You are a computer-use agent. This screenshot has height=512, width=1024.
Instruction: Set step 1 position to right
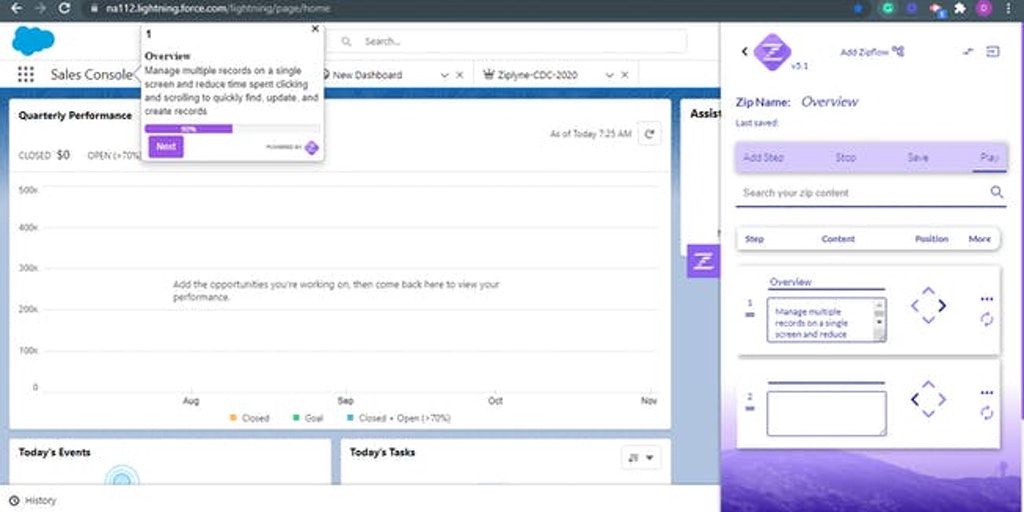click(x=942, y=306)
